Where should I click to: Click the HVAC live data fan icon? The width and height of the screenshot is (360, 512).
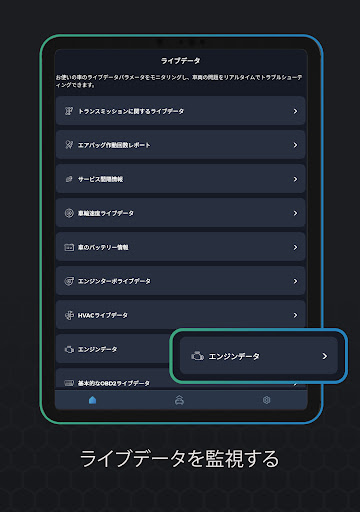click(69, 315)
